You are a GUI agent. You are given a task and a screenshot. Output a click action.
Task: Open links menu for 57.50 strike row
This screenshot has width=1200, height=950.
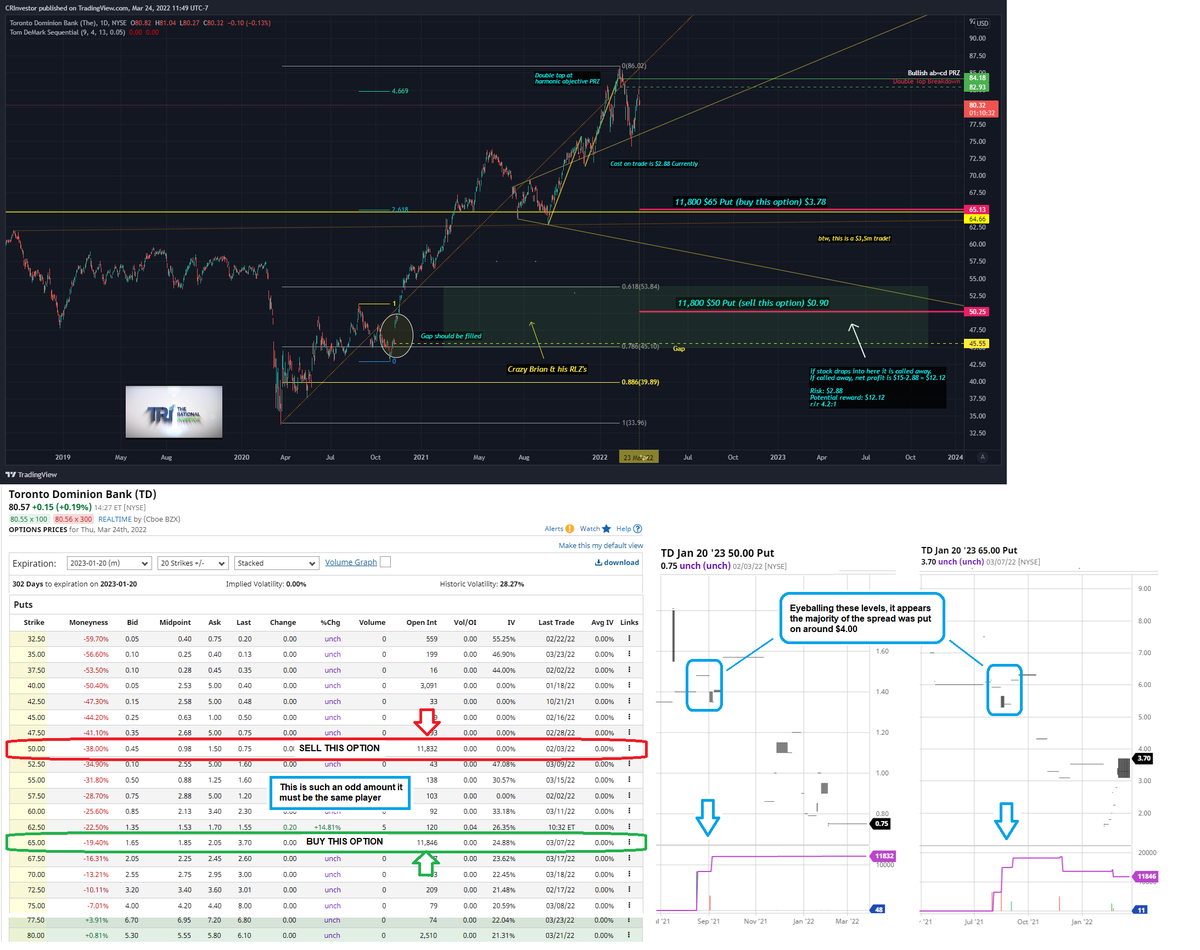pos(629,795)
